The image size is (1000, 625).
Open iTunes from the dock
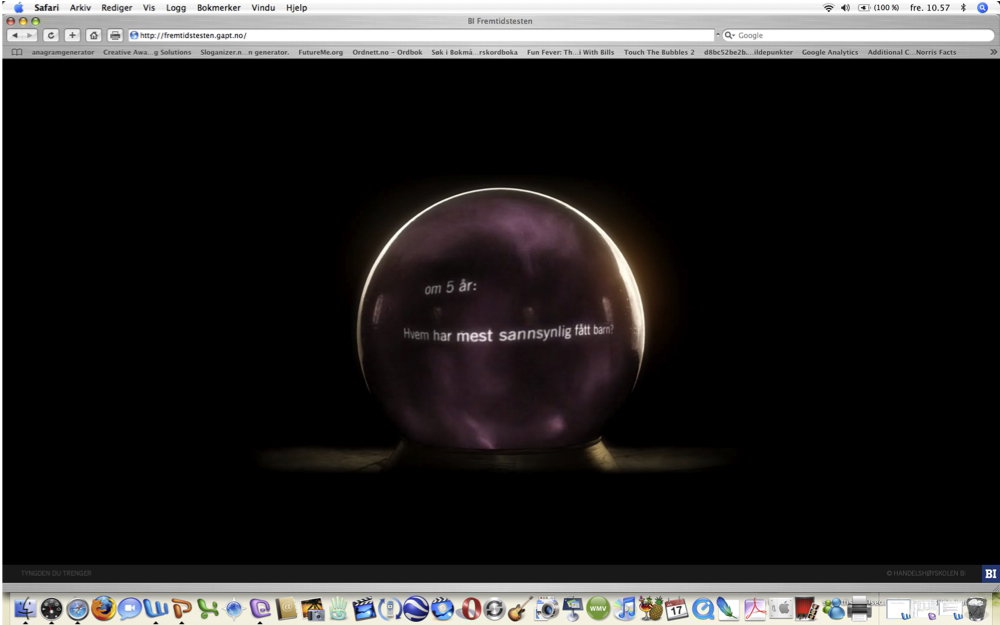(626, 609)
